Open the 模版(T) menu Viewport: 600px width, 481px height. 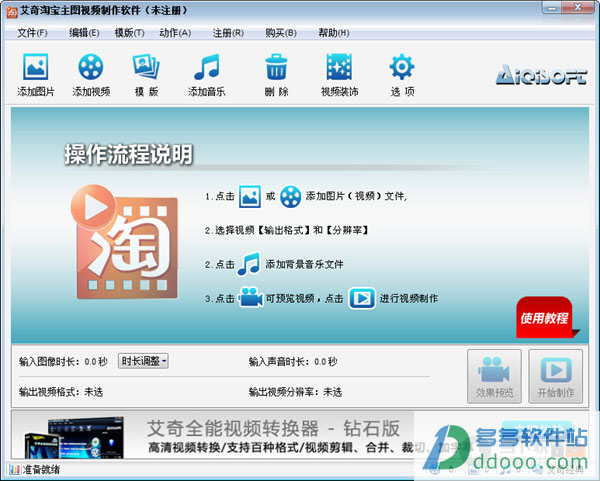pyautogui.click(x=129, y=33)
